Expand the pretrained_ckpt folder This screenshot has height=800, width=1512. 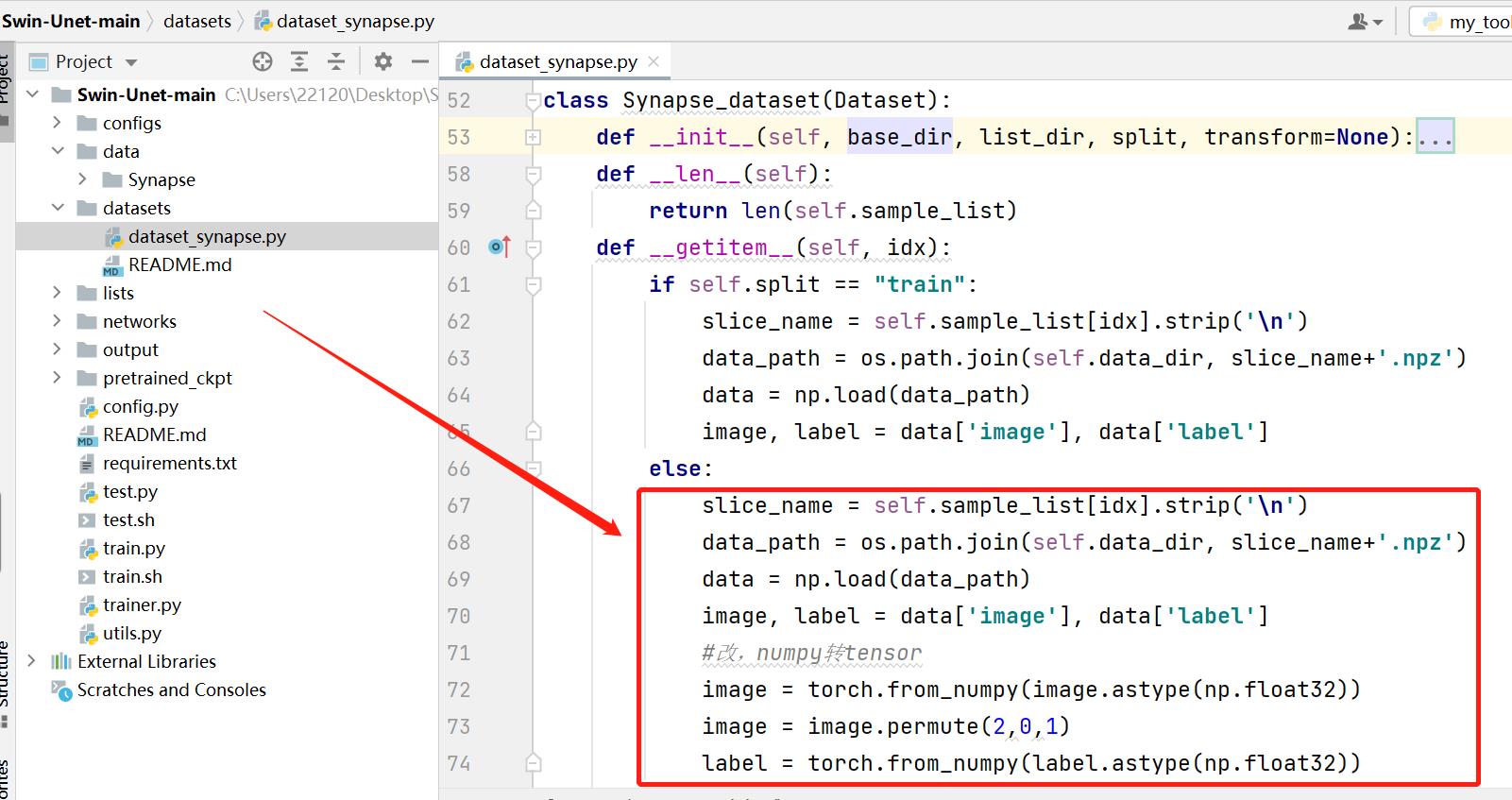[58, 378]
